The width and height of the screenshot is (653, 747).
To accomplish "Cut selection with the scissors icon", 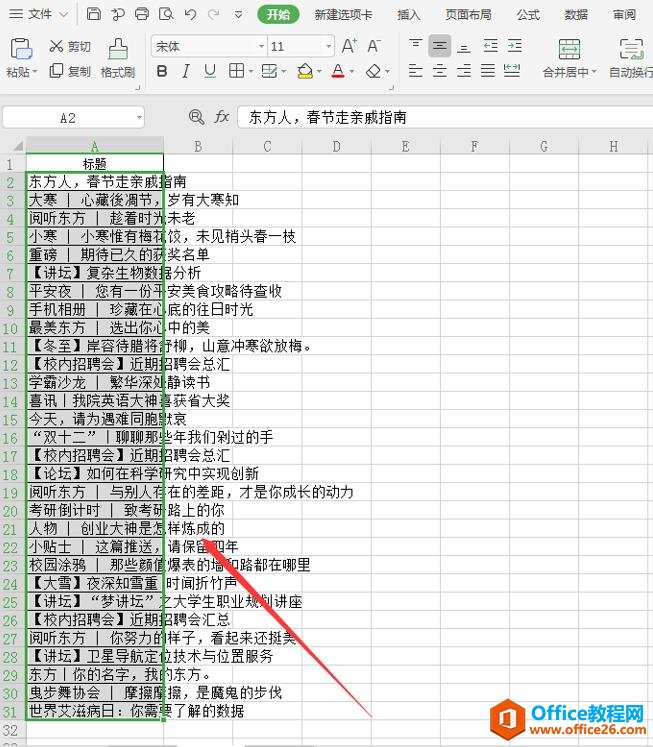I will coord(70,46).
